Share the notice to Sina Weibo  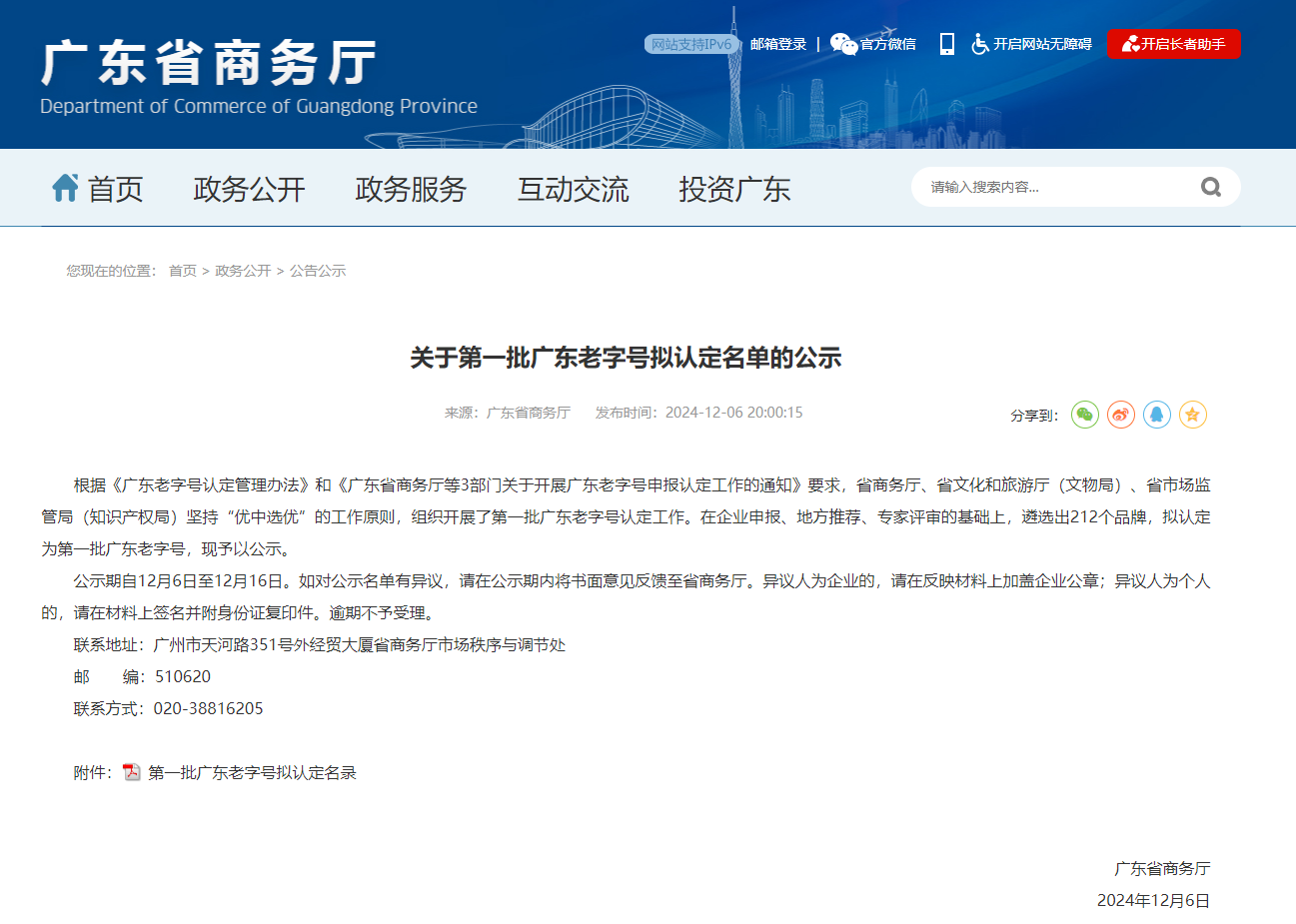point(1120,415)
